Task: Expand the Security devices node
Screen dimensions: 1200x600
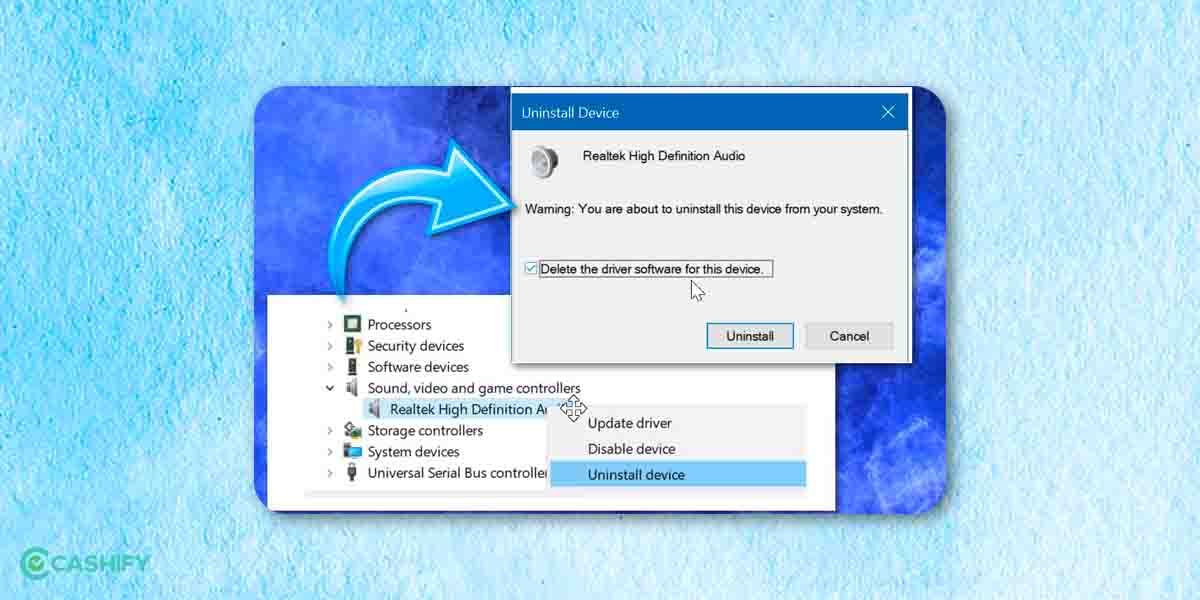Action: (330, 345)
